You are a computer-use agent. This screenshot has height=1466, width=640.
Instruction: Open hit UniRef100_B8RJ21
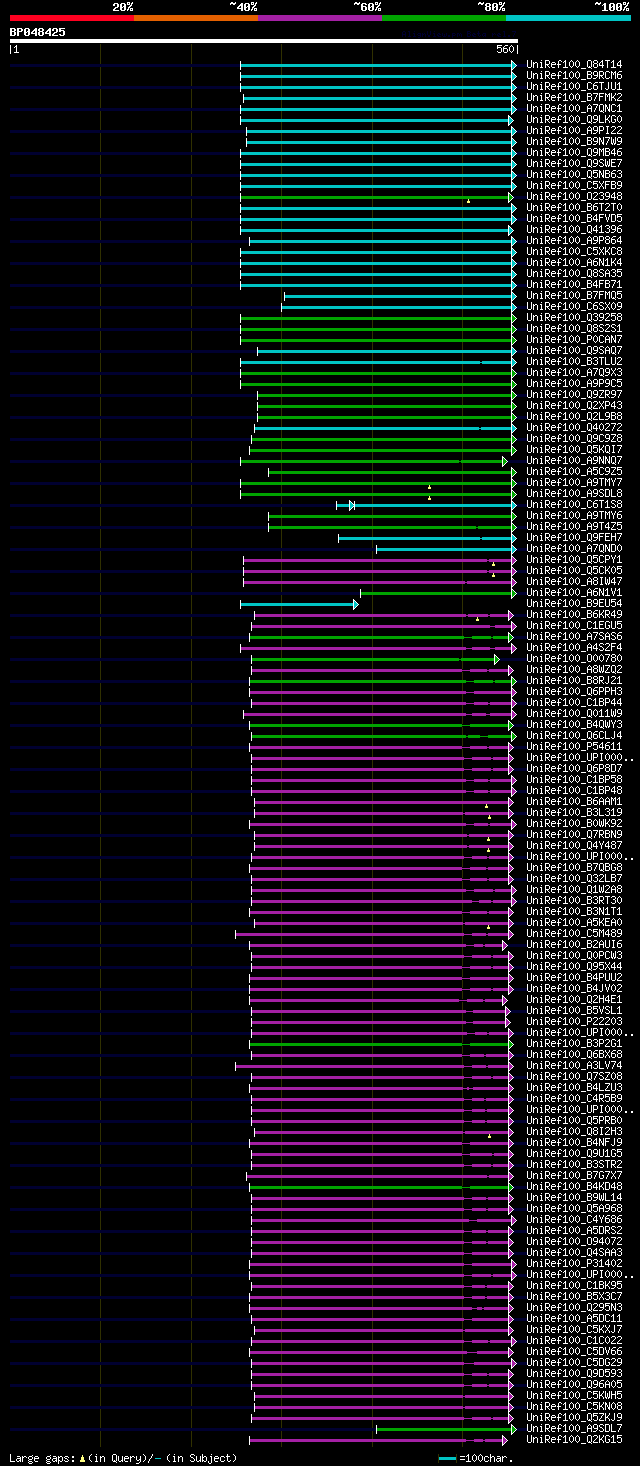(574, 680)
